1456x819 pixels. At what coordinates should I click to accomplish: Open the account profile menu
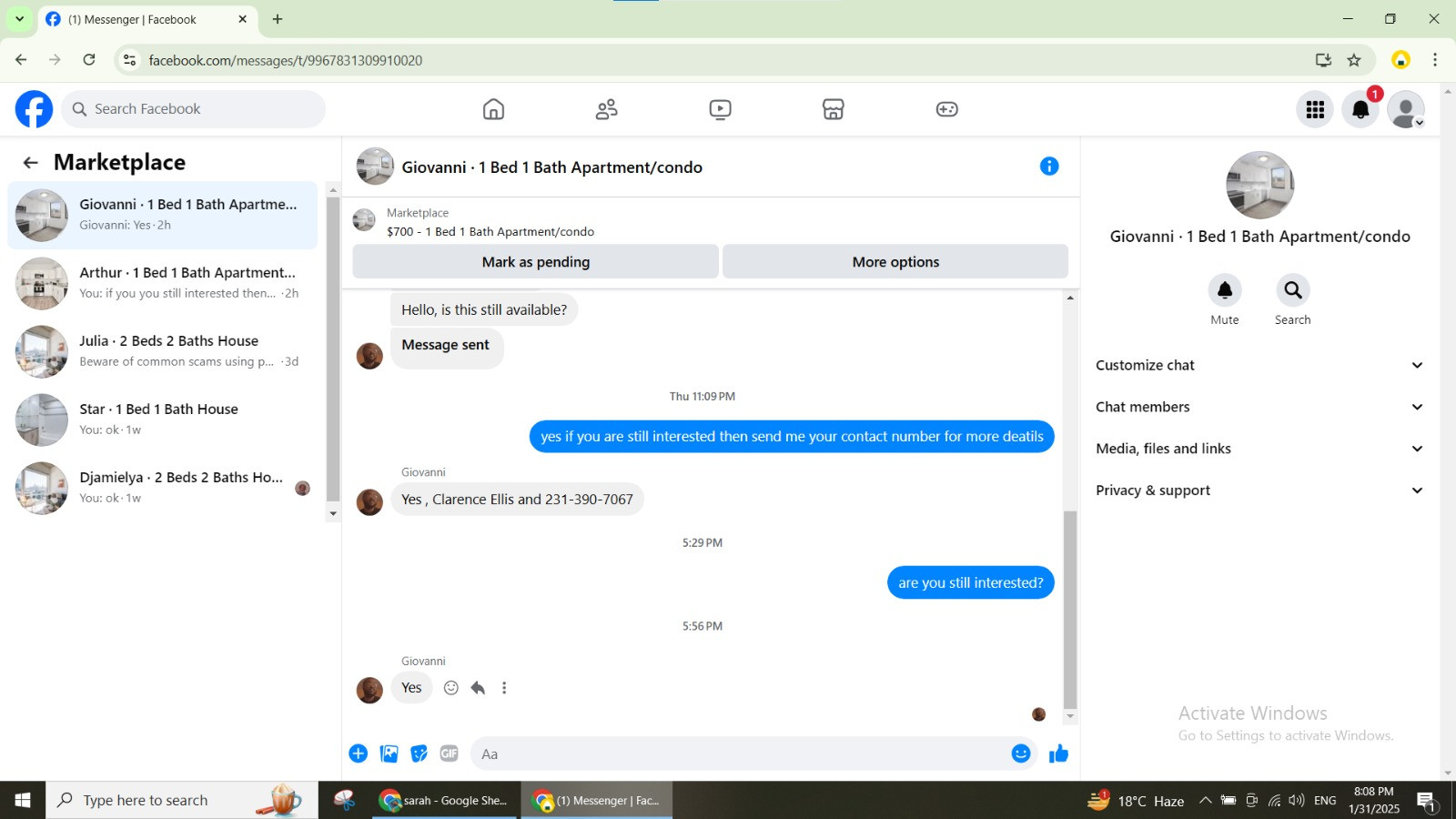point(1406,109)
